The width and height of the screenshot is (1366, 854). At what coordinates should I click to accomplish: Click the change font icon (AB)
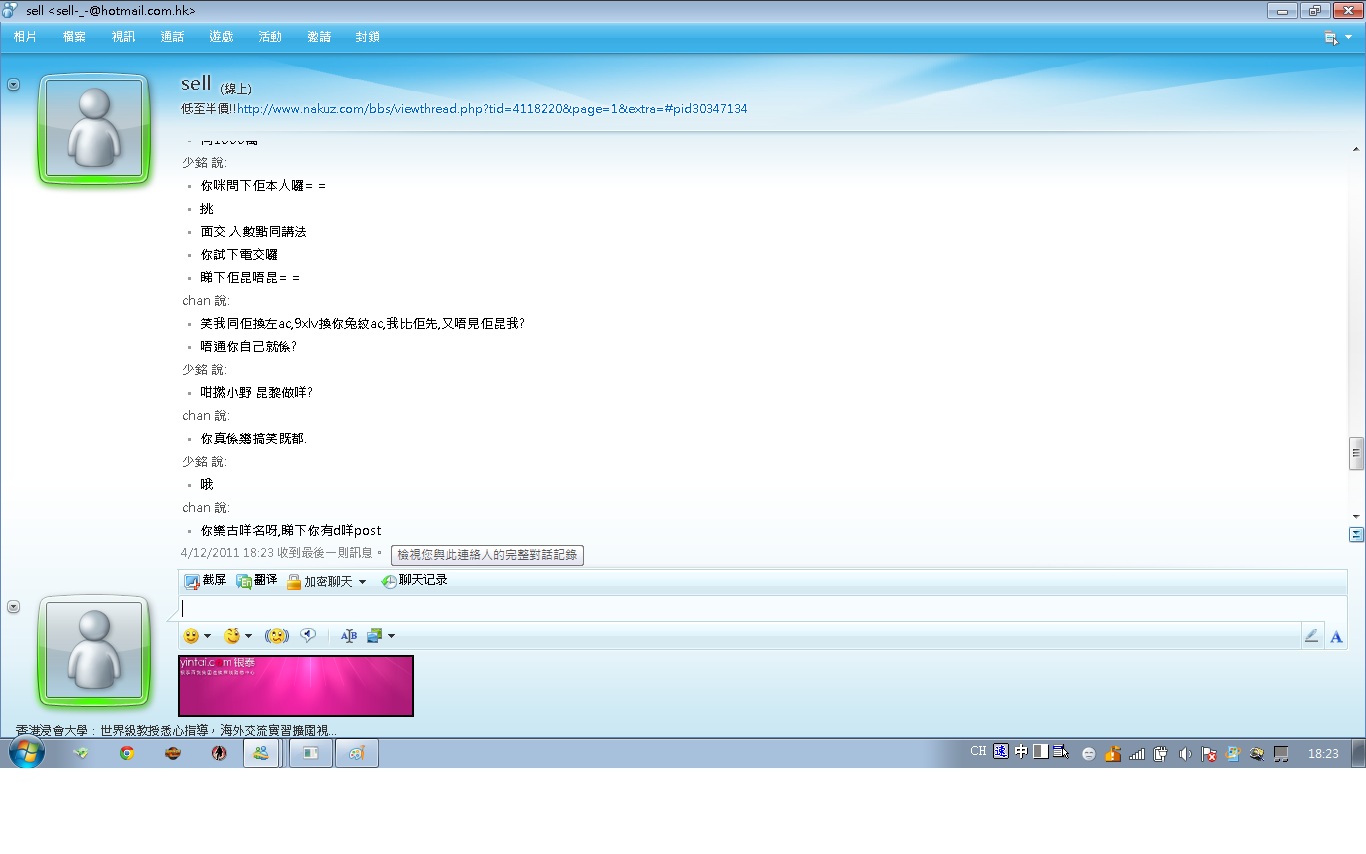pos(349,636)
